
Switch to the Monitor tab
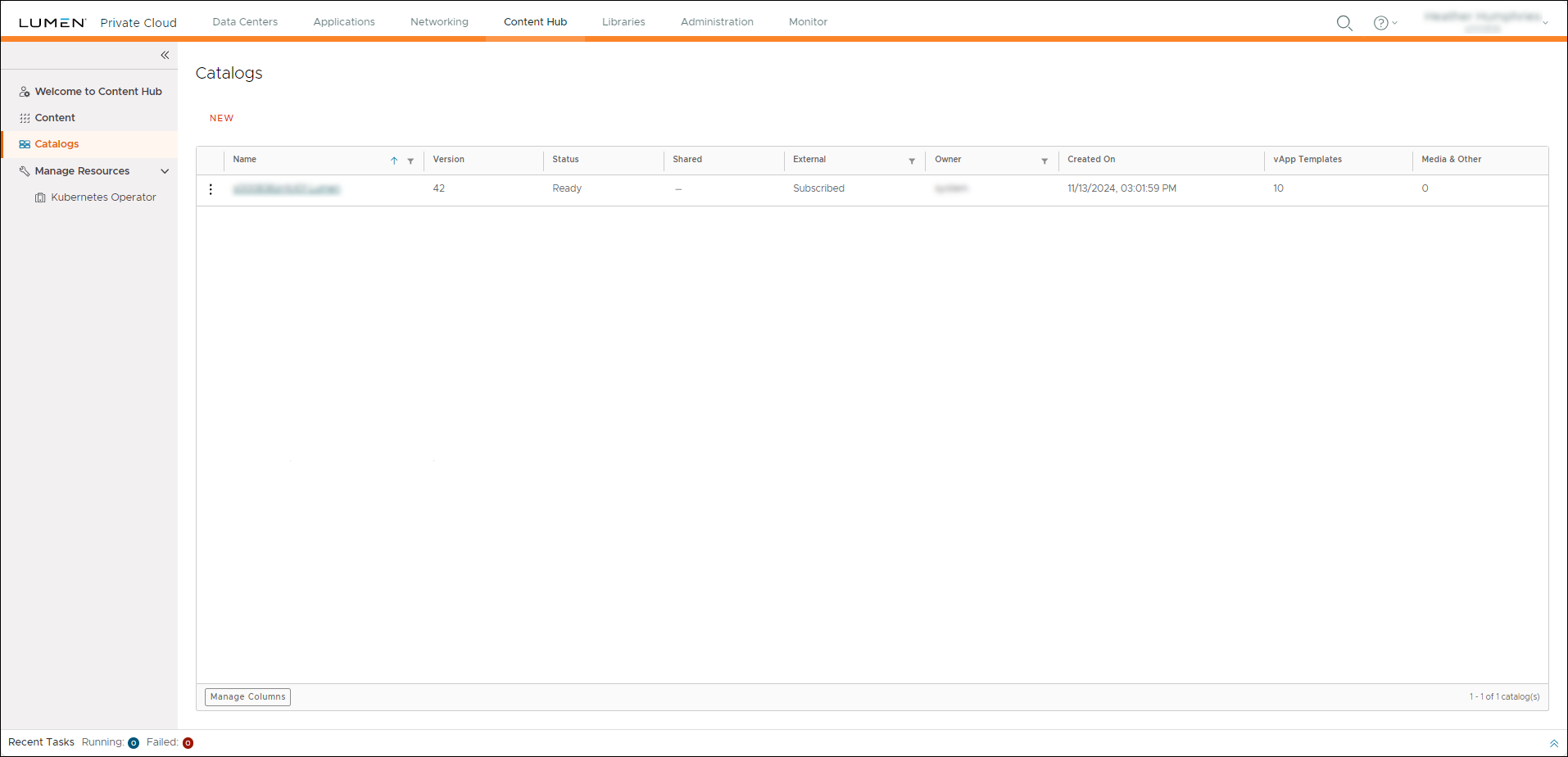808,22
